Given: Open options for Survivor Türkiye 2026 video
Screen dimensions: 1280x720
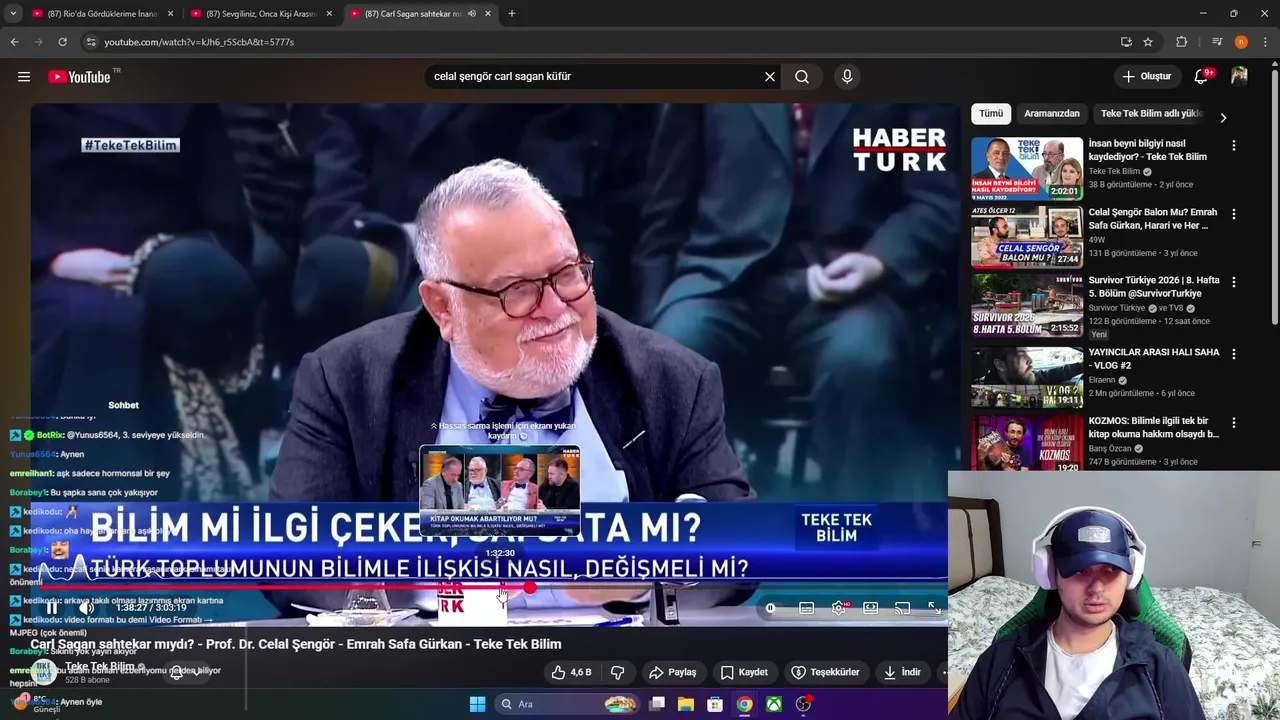Looking at the screenshot, I should pyautogui.click(x=1233, y=283).
